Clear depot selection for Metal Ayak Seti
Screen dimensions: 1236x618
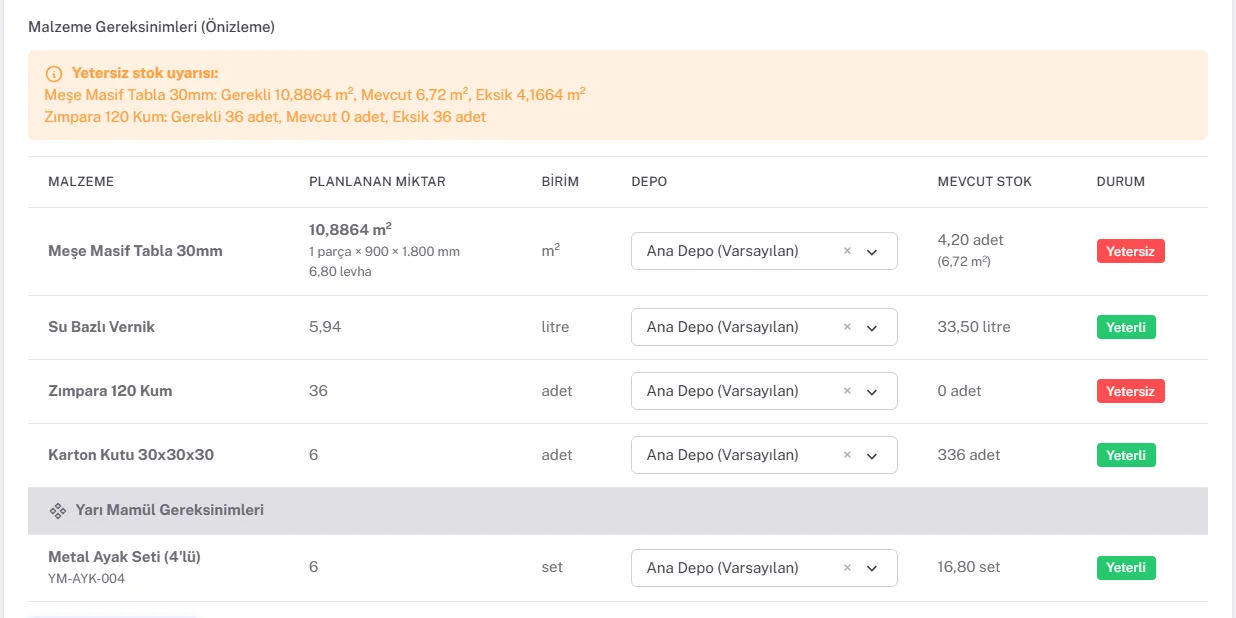pyautogui.click(x=847, y=568)
